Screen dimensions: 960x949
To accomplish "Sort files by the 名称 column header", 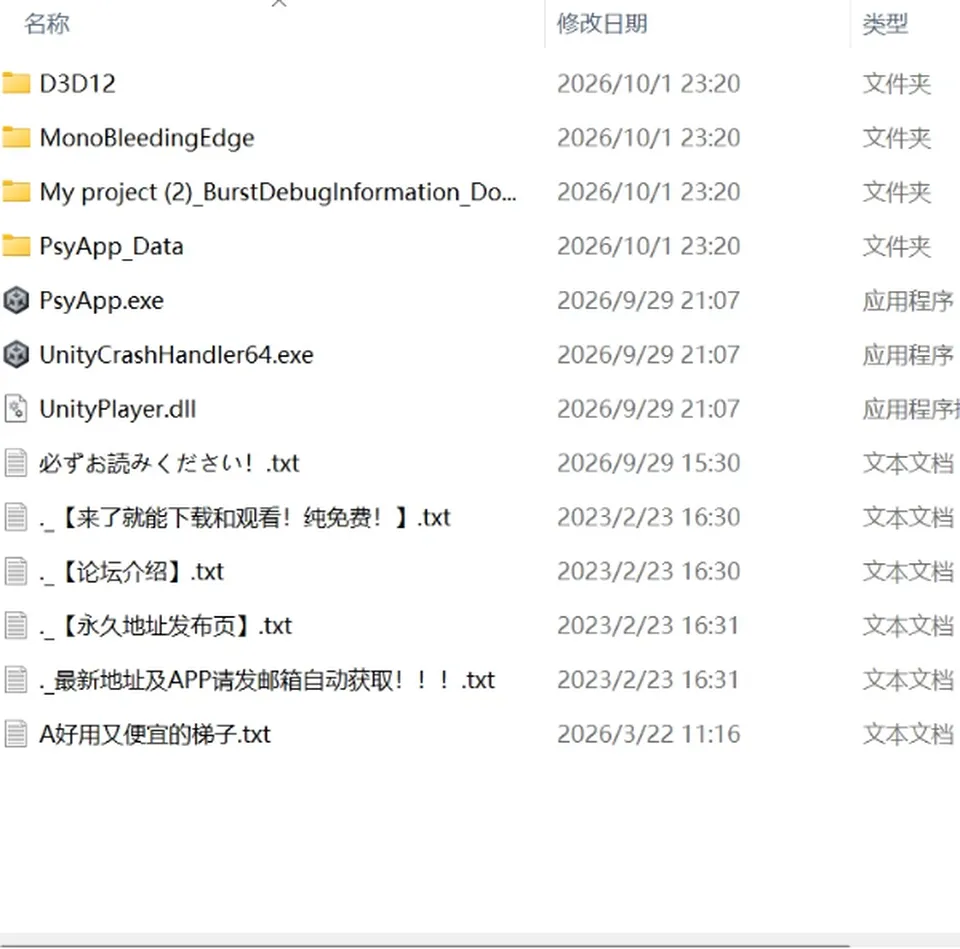I will 47,24.
